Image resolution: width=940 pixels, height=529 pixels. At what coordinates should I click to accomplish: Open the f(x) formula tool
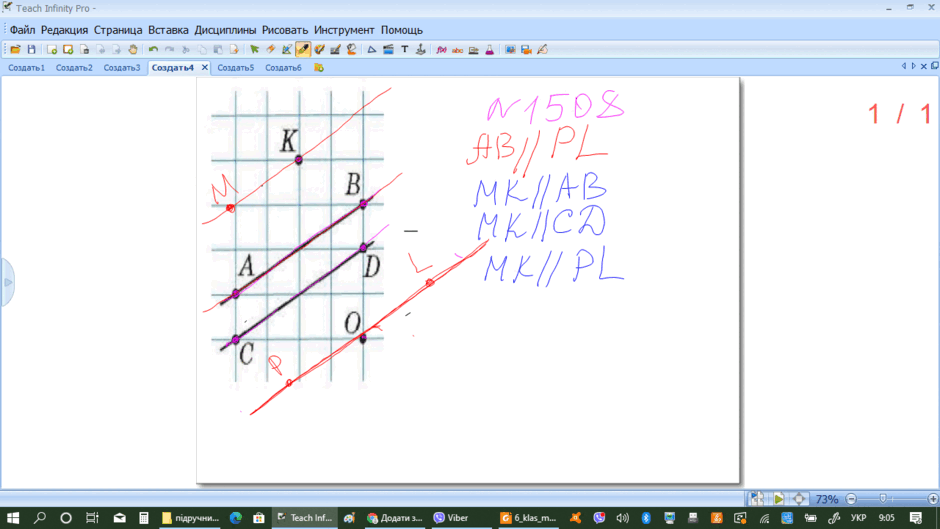(x=441, y=50)
